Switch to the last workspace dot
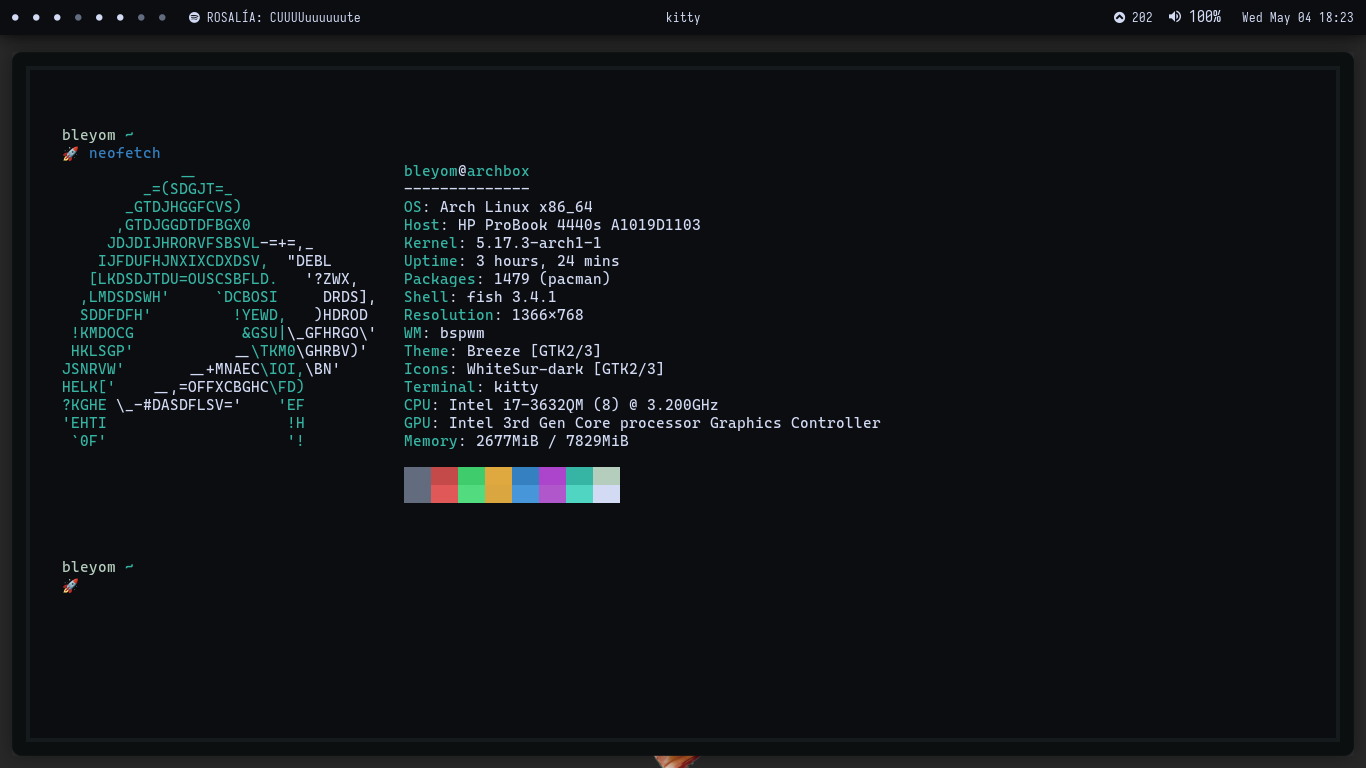The height and width of the screenshot is (768, 1366). 162,17
